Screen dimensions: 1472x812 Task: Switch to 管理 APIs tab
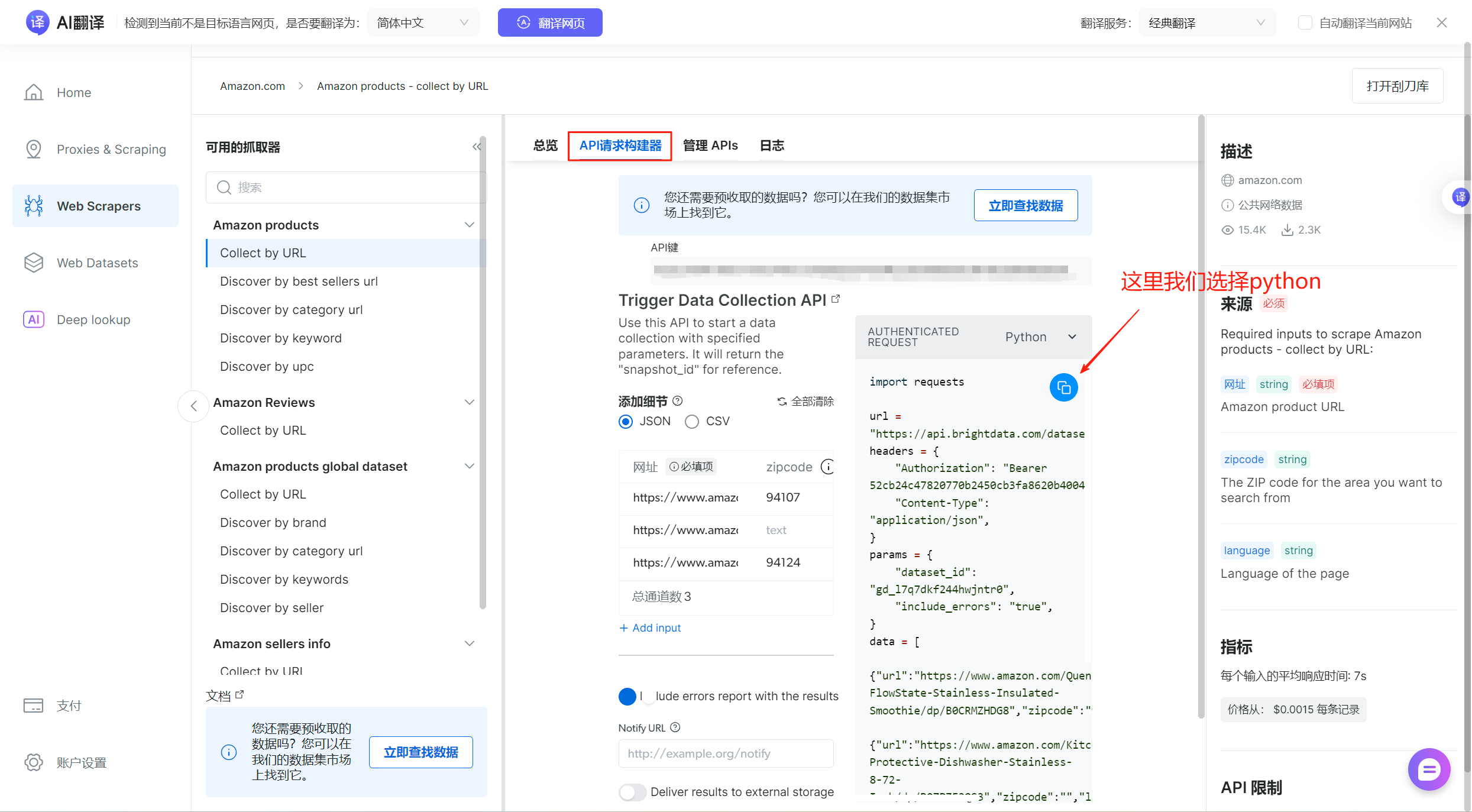point(710,145)
